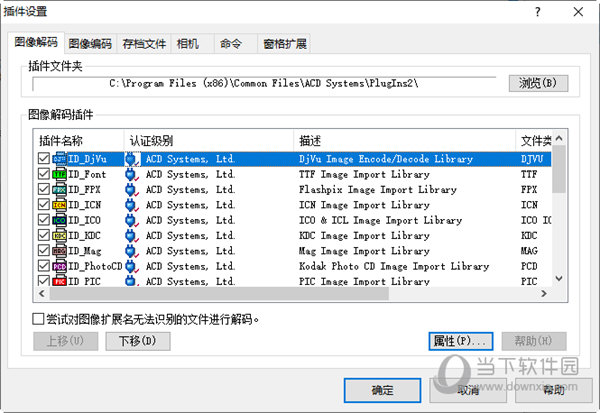Viewport: 600px width, 413px height.
Task: Click the ID_FPX plugin icon
Action: click(x=59, y=189)
